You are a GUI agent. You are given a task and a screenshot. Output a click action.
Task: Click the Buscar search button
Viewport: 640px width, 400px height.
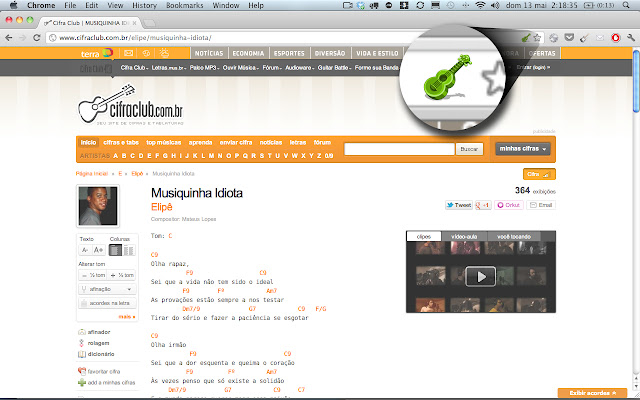click(469, 149)
